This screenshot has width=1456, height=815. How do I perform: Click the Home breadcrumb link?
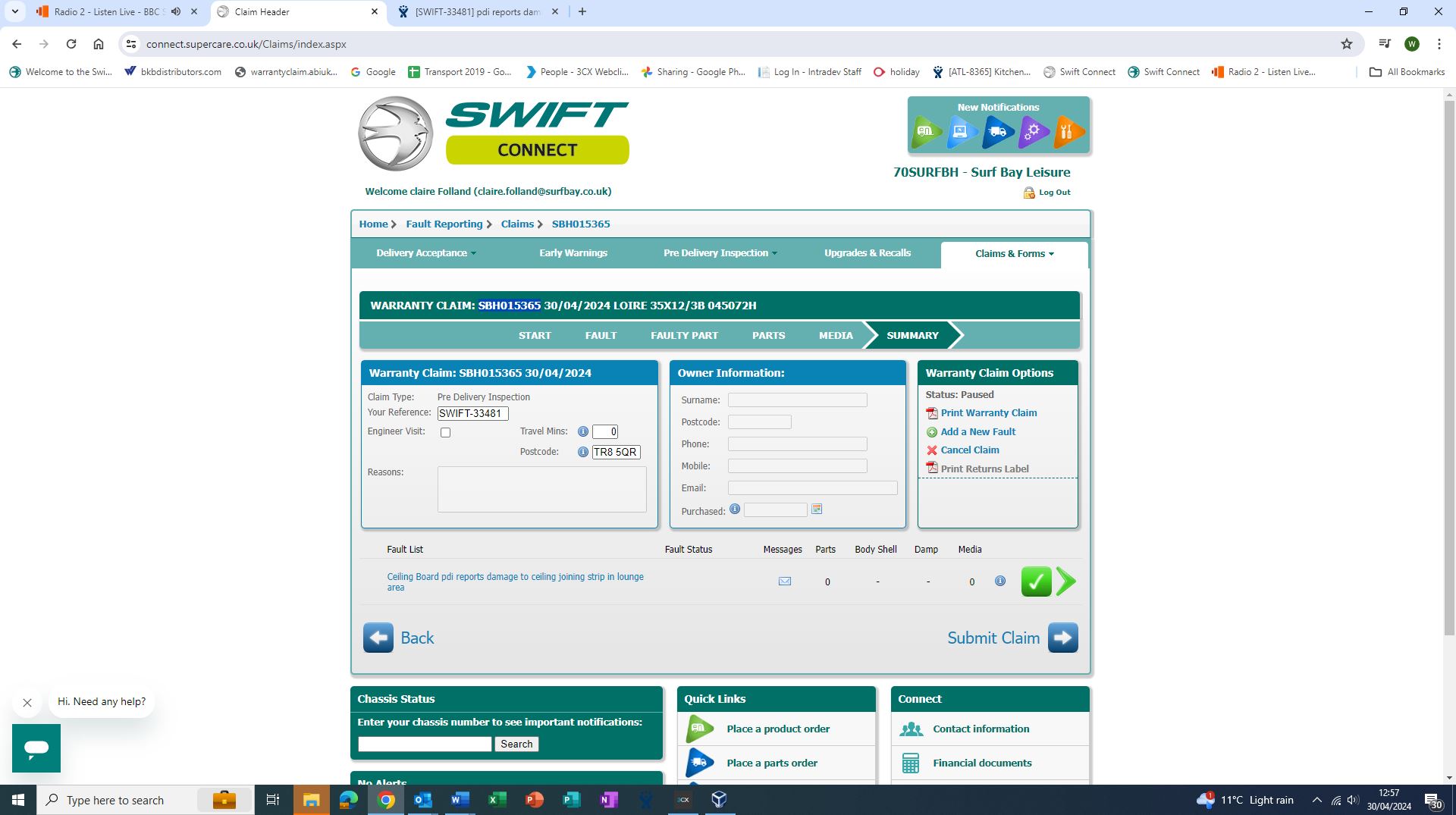pyautogui.click(x=373, y=224)
